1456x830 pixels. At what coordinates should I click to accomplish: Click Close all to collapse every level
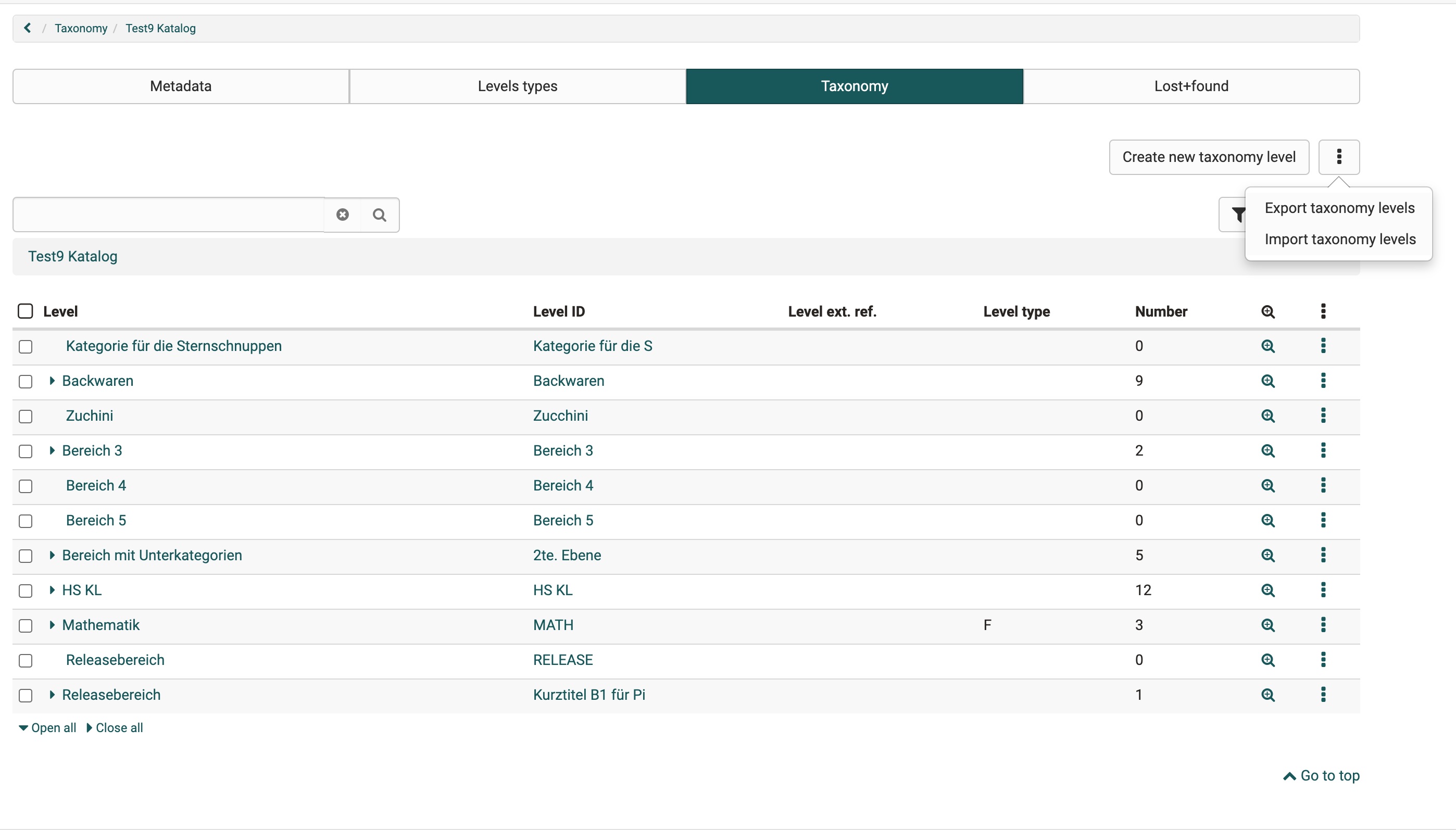click(115, 728)
